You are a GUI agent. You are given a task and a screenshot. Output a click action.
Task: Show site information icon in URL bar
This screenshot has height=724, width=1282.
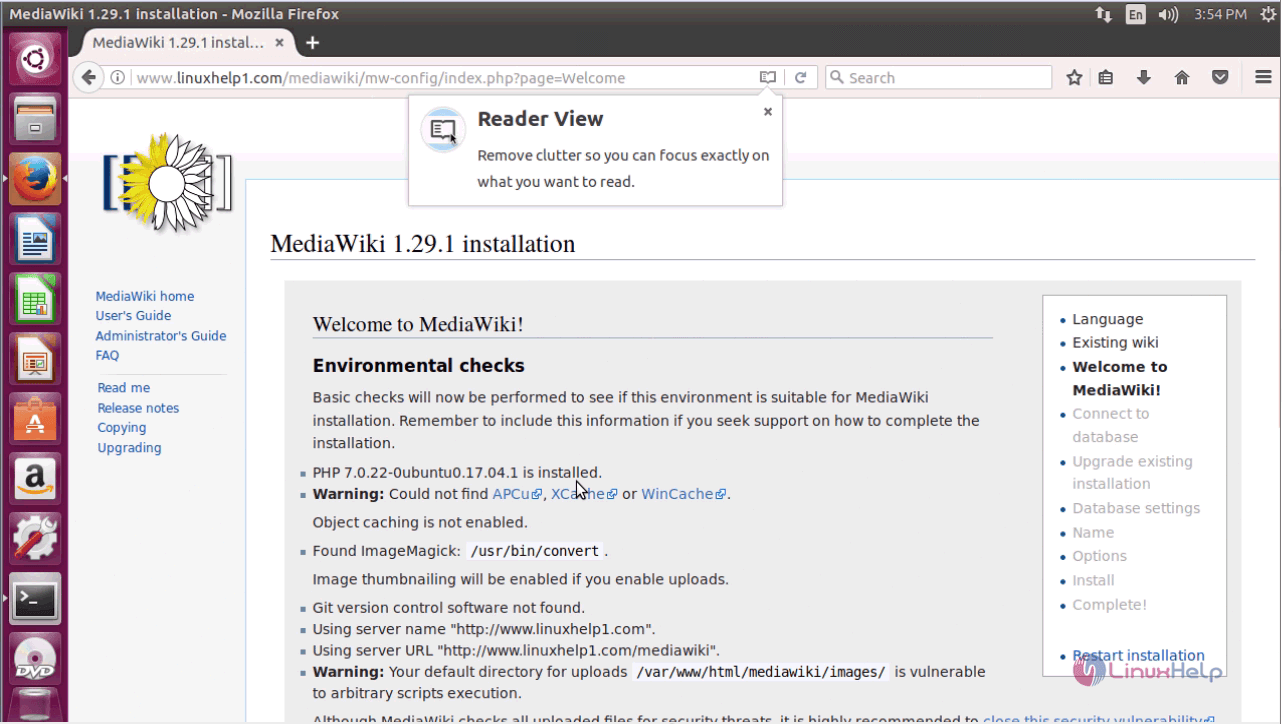point(118,77)
